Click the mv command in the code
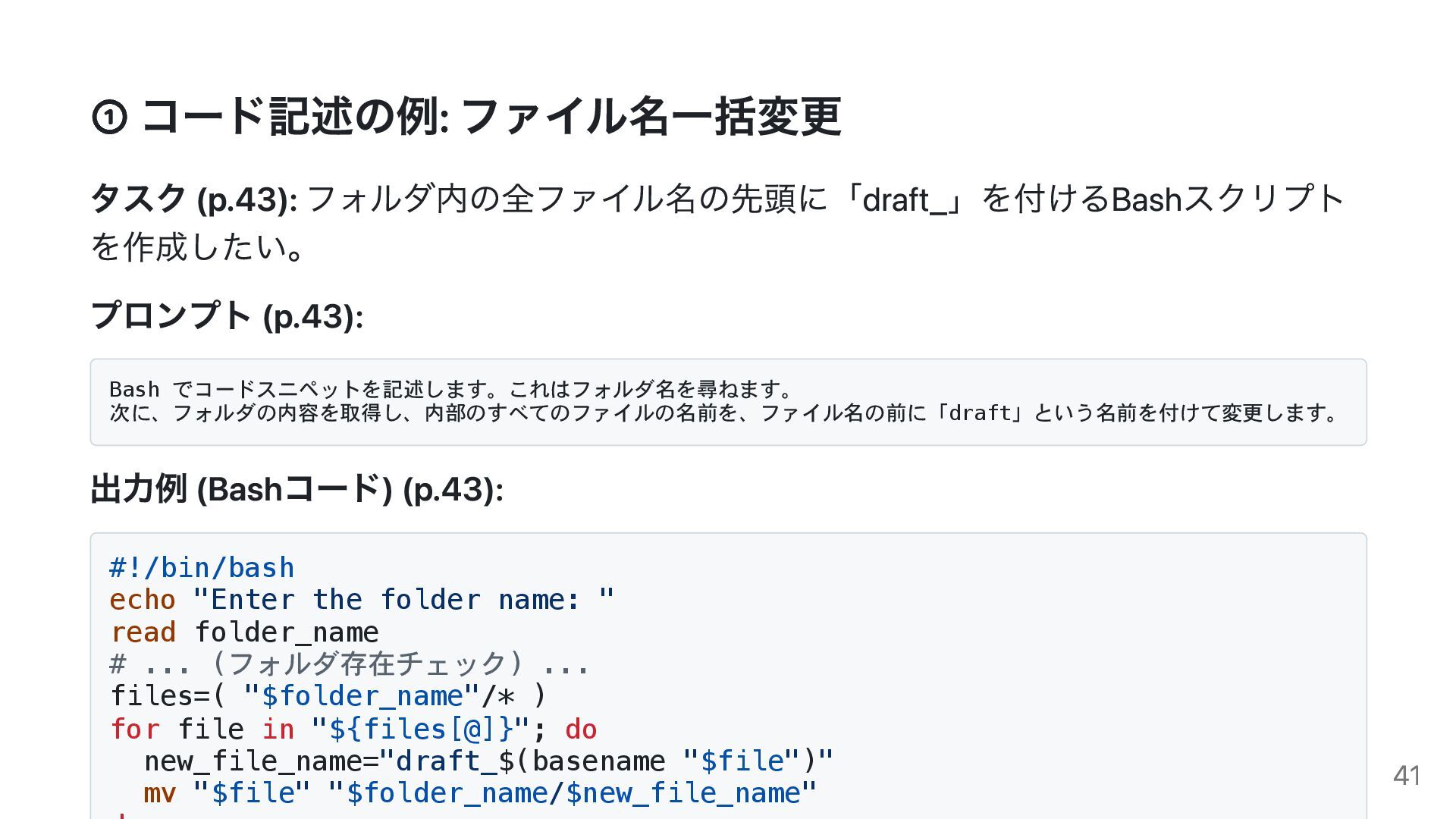 [160, 793]
